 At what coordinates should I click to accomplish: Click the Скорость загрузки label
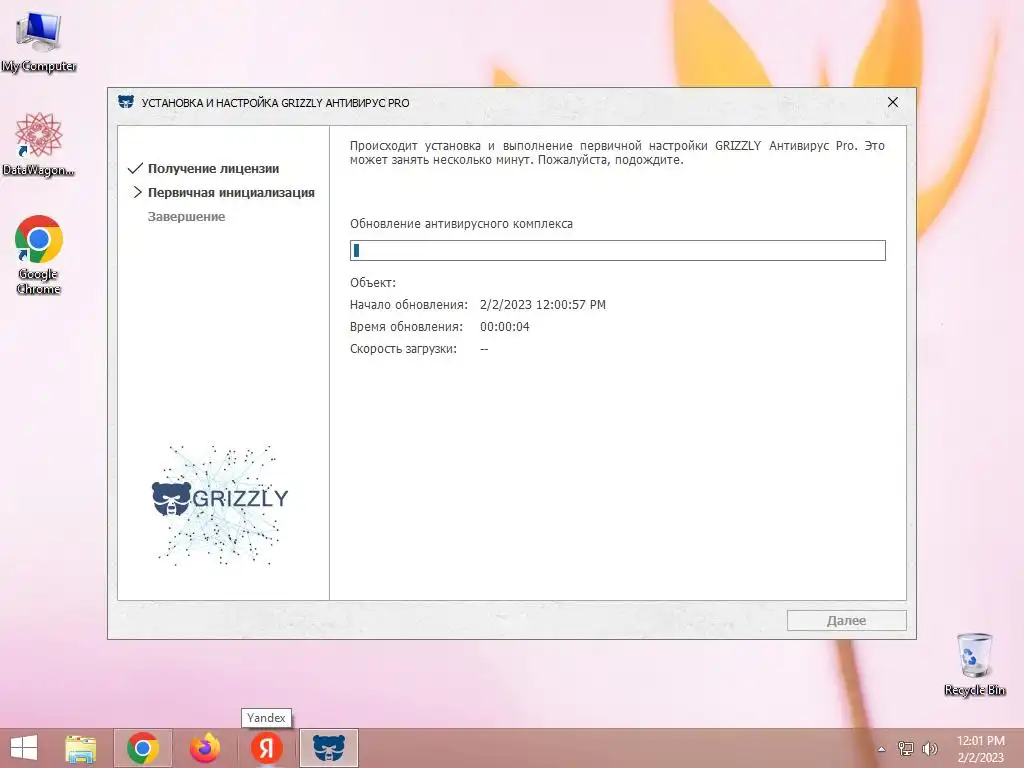(x=403, y=349)
